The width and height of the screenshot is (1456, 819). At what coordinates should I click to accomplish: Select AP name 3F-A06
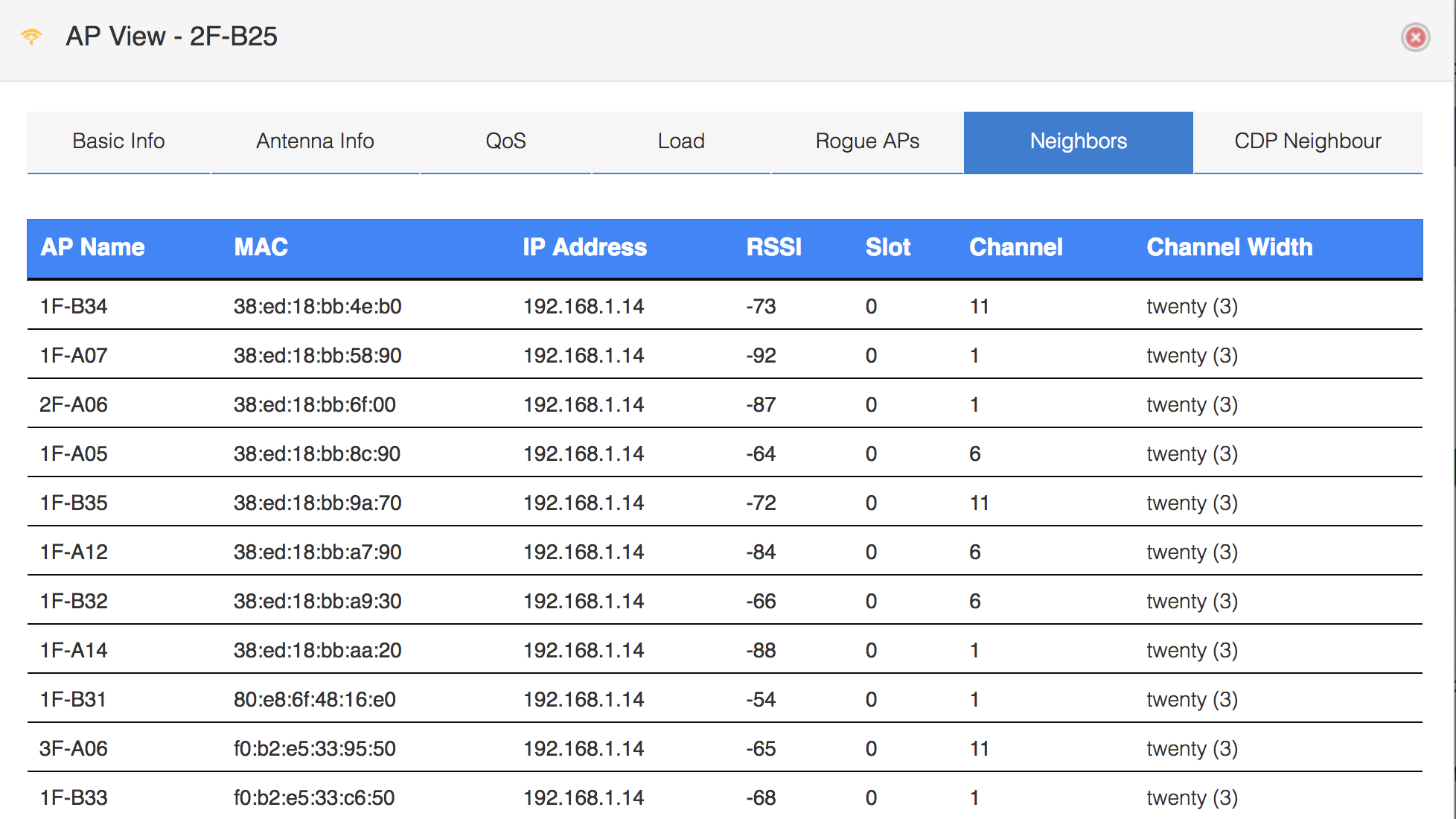(x=74, y=748)
